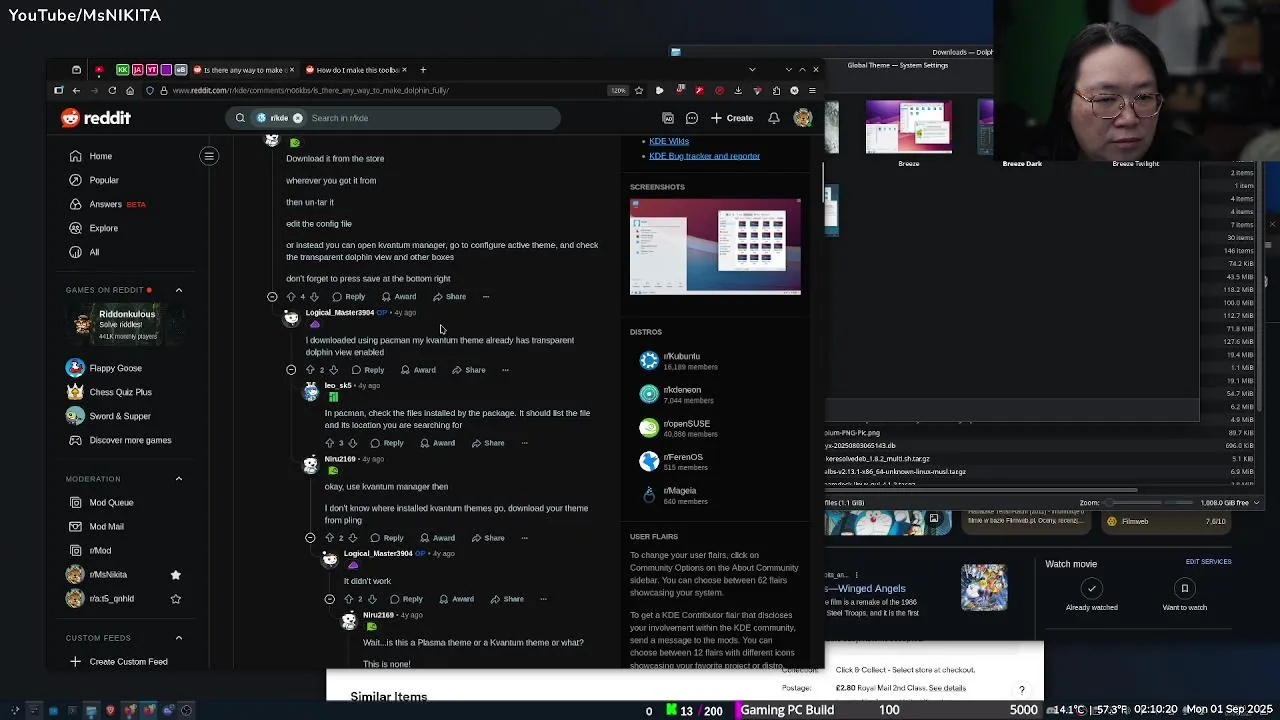The image size is (1280, 720).
Task: Visit r/kdeneon community
Action: coord(682,394)
